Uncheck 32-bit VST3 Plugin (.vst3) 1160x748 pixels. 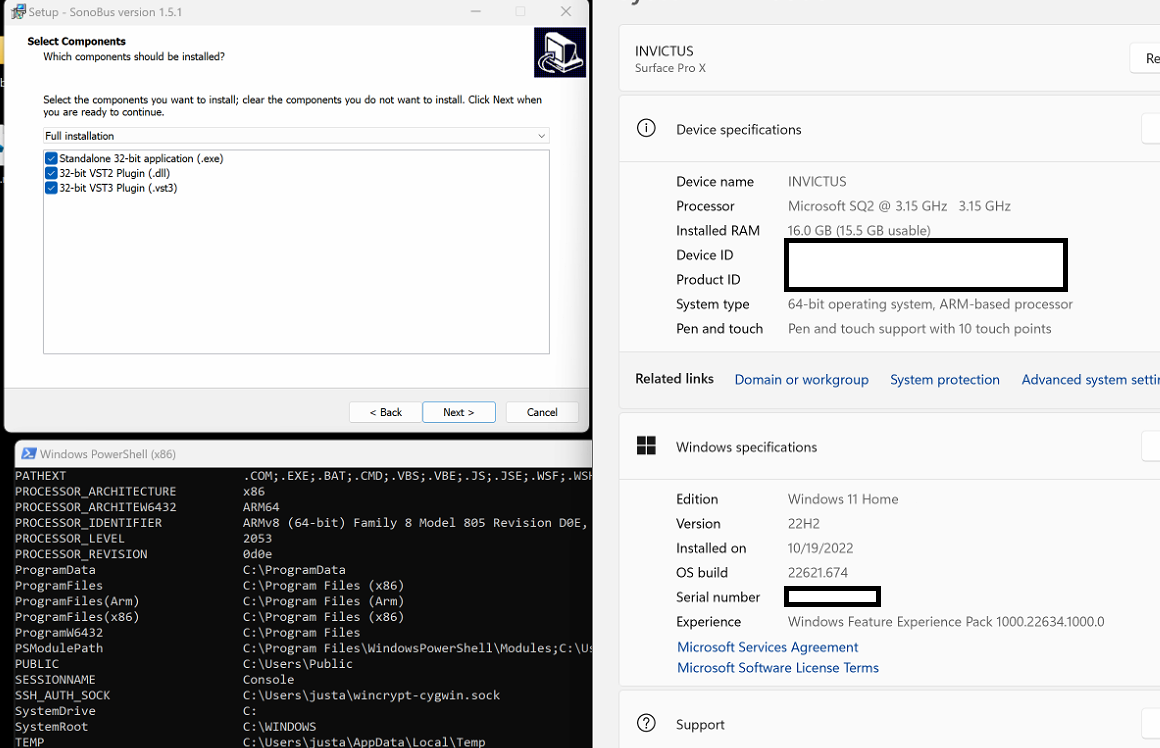coord(51,188)
